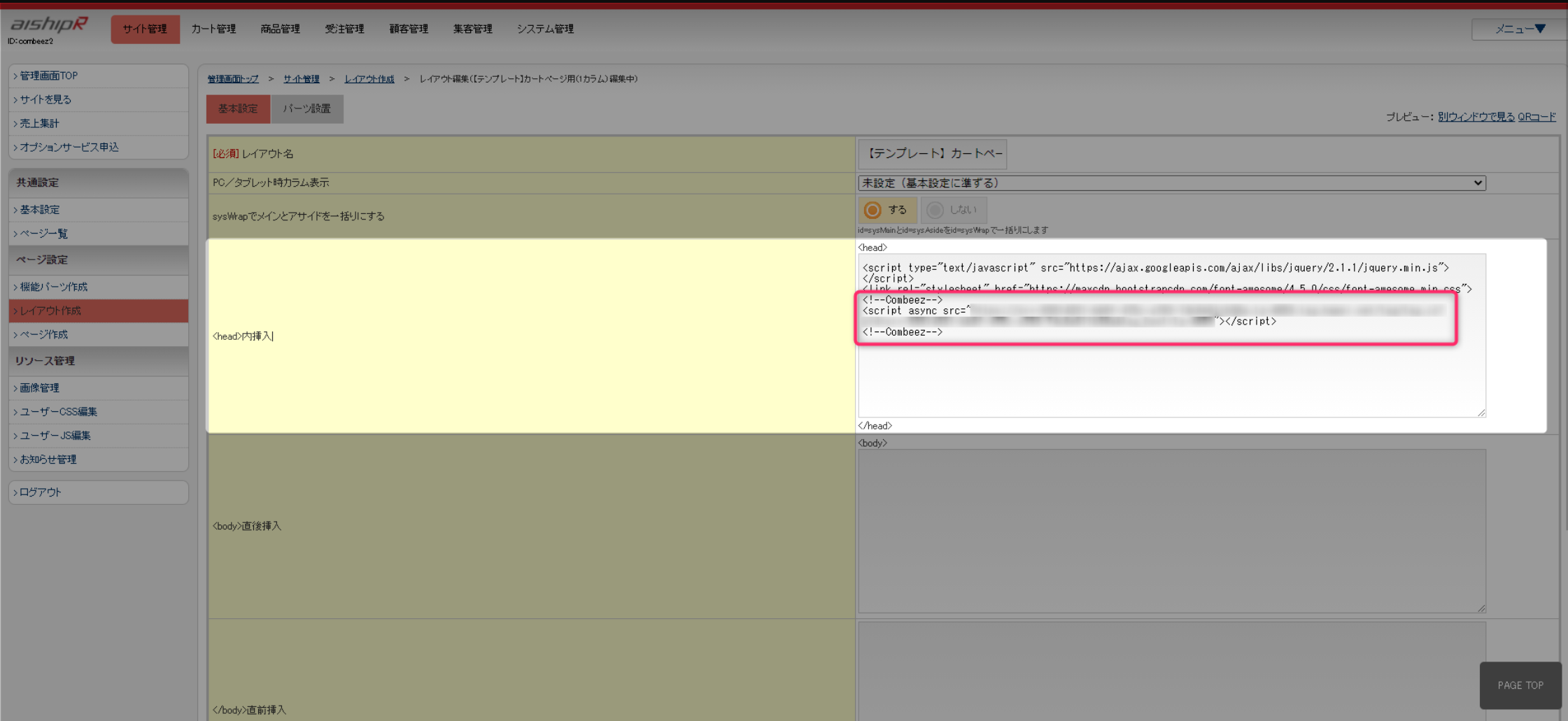Grab the head textarea resize handle
The image size is (1568, 721).
click(1481, 413)
